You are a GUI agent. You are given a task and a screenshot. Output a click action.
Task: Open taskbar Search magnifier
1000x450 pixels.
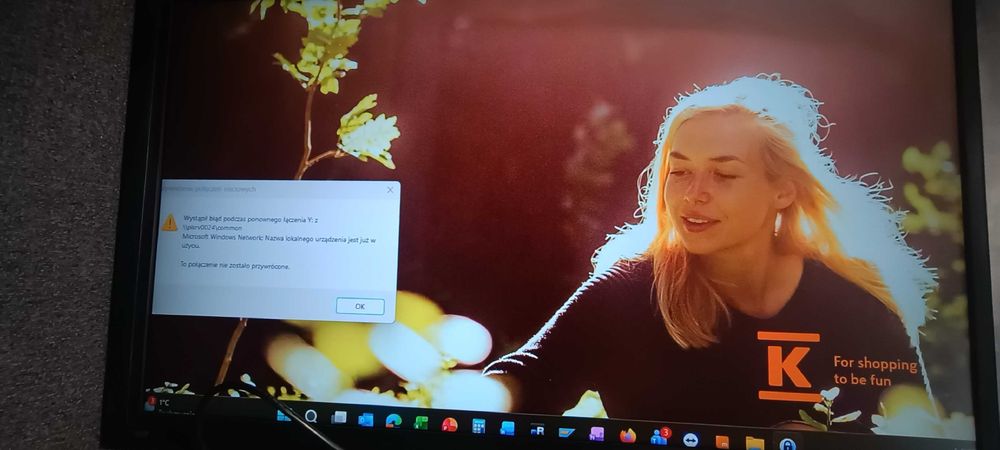click(x=311, y=416)
